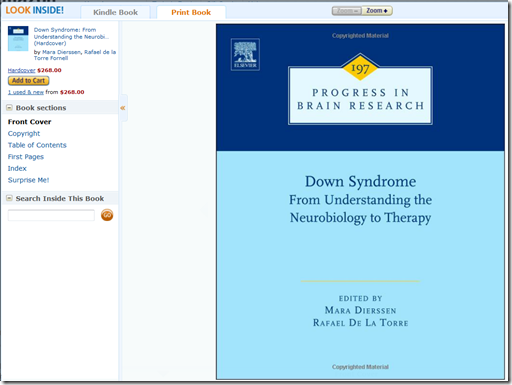Click the $268.00 used & new price
The image size is (512, 385).
(x=72, y=92)
